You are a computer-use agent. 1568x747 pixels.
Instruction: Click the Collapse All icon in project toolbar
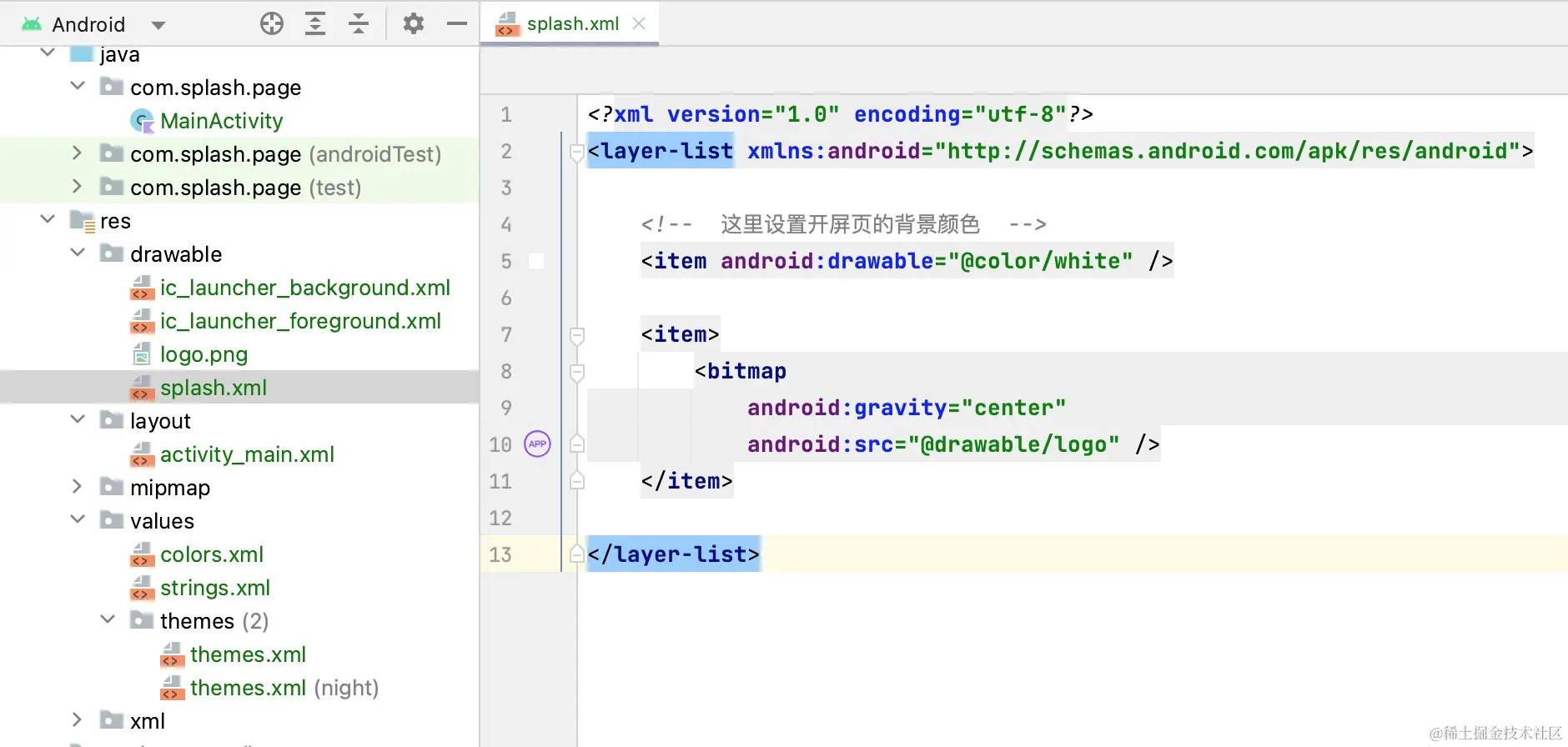tap(359, 23)
